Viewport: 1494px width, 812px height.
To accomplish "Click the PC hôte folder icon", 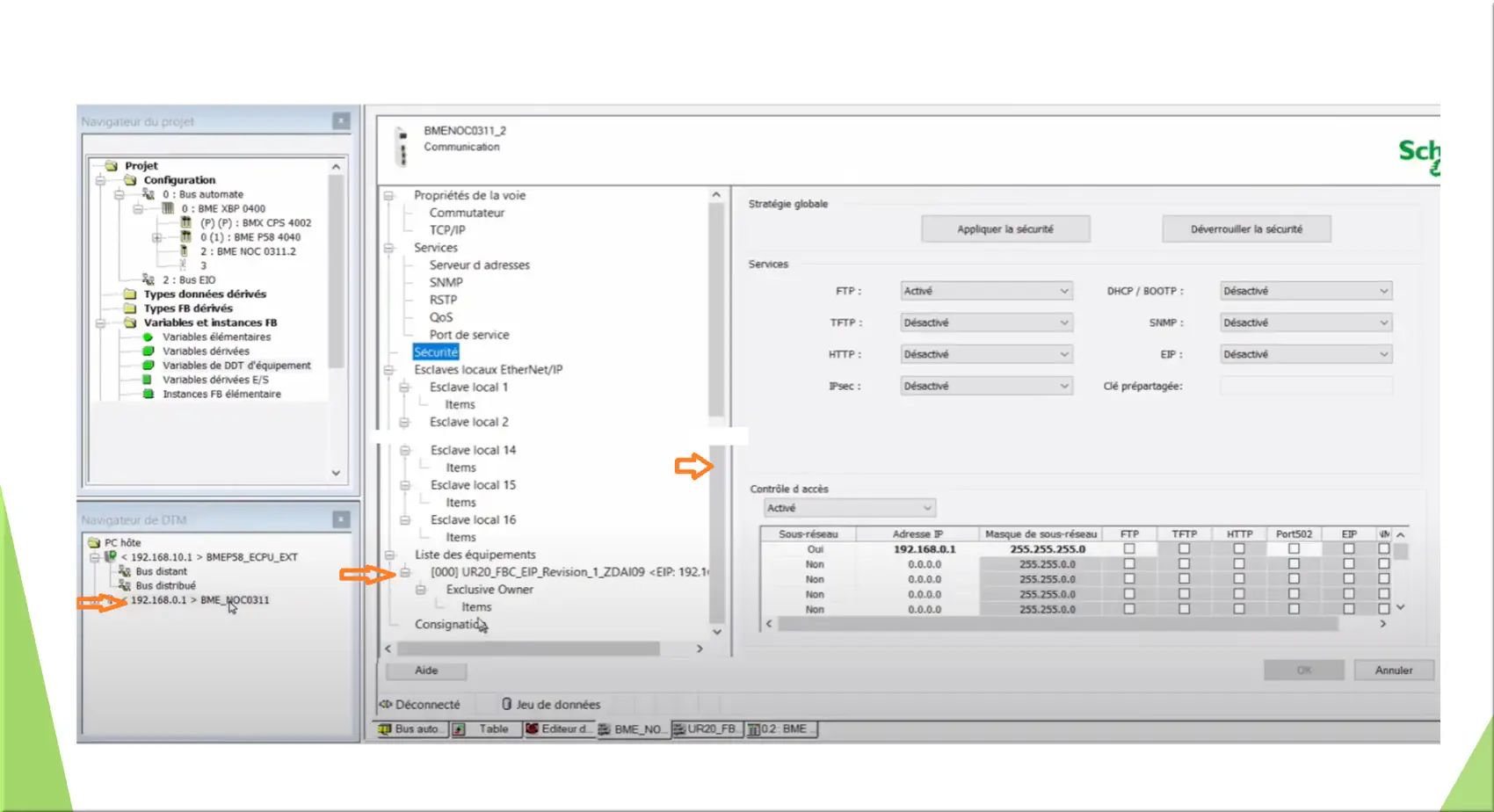I will (94, 542).
